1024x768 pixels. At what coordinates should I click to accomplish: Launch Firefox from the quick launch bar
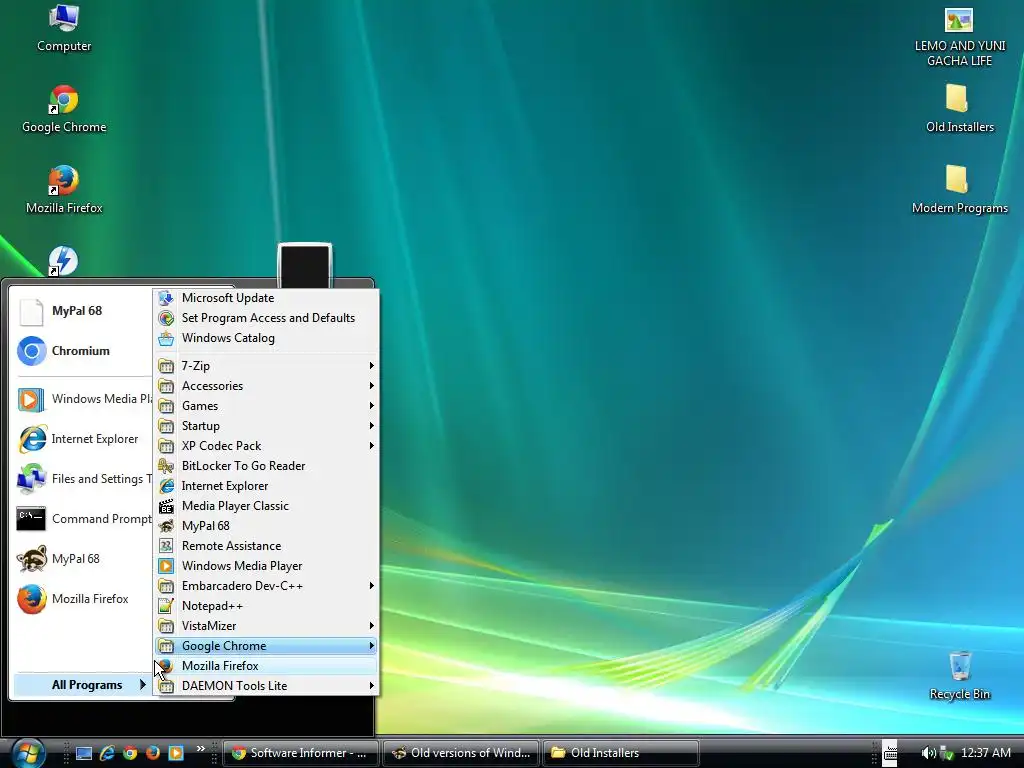pyautogui.click(x=153, y=753)
